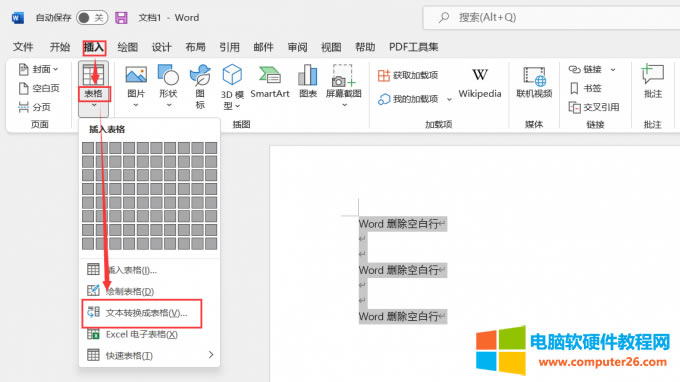Insert a 空白页 blank page
The height and width of the screenshot is (382, 680).
coord(39,88)
